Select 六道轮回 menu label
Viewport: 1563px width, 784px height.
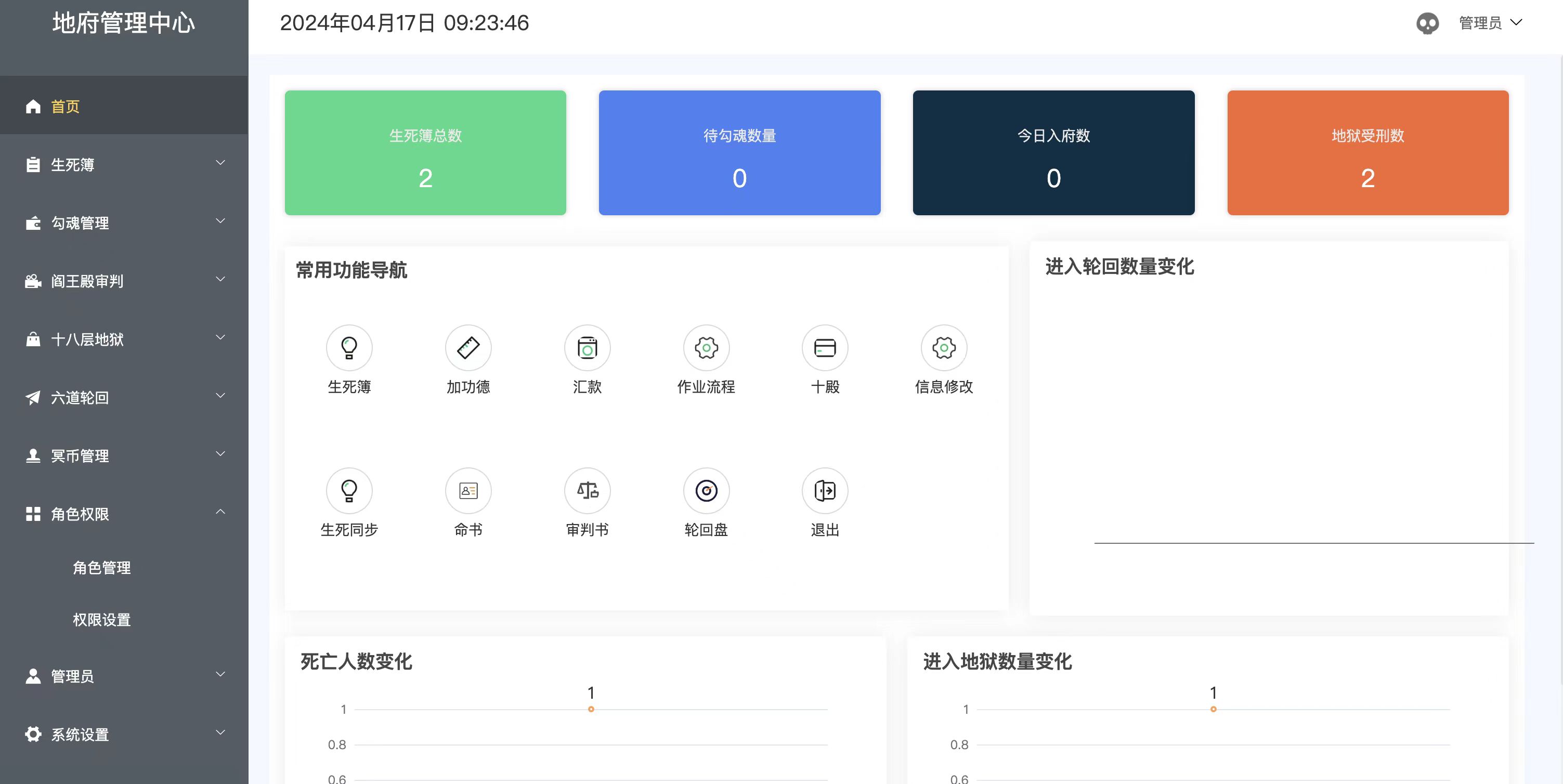point(80,398)
